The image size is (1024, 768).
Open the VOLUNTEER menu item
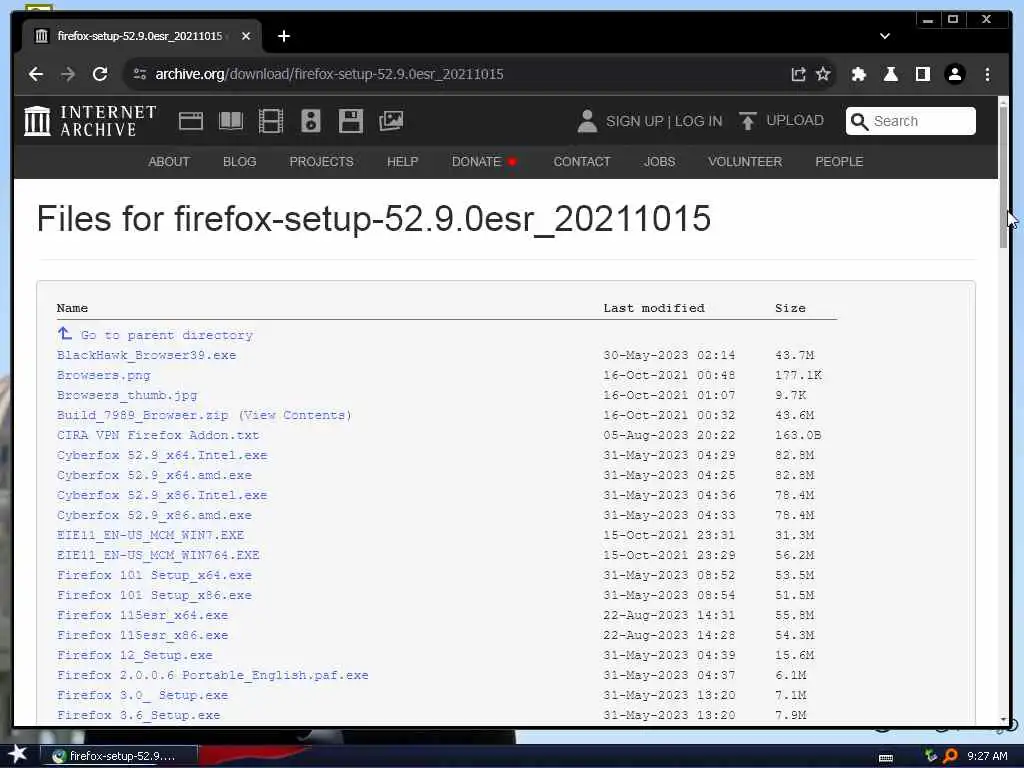coord(745,161)
